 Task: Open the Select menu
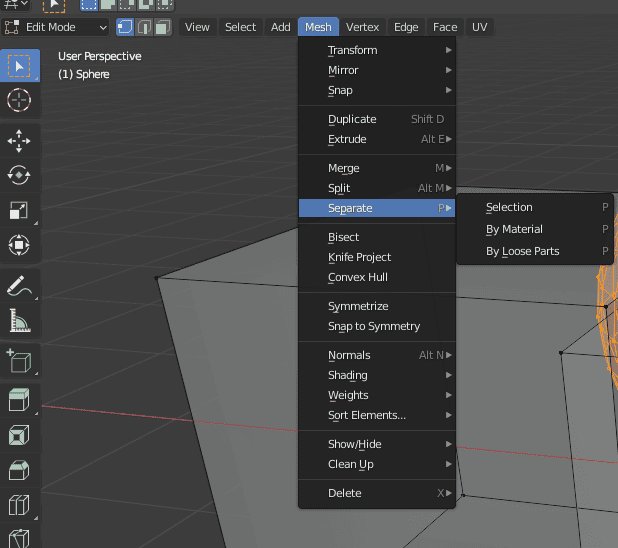pos(240,27)
